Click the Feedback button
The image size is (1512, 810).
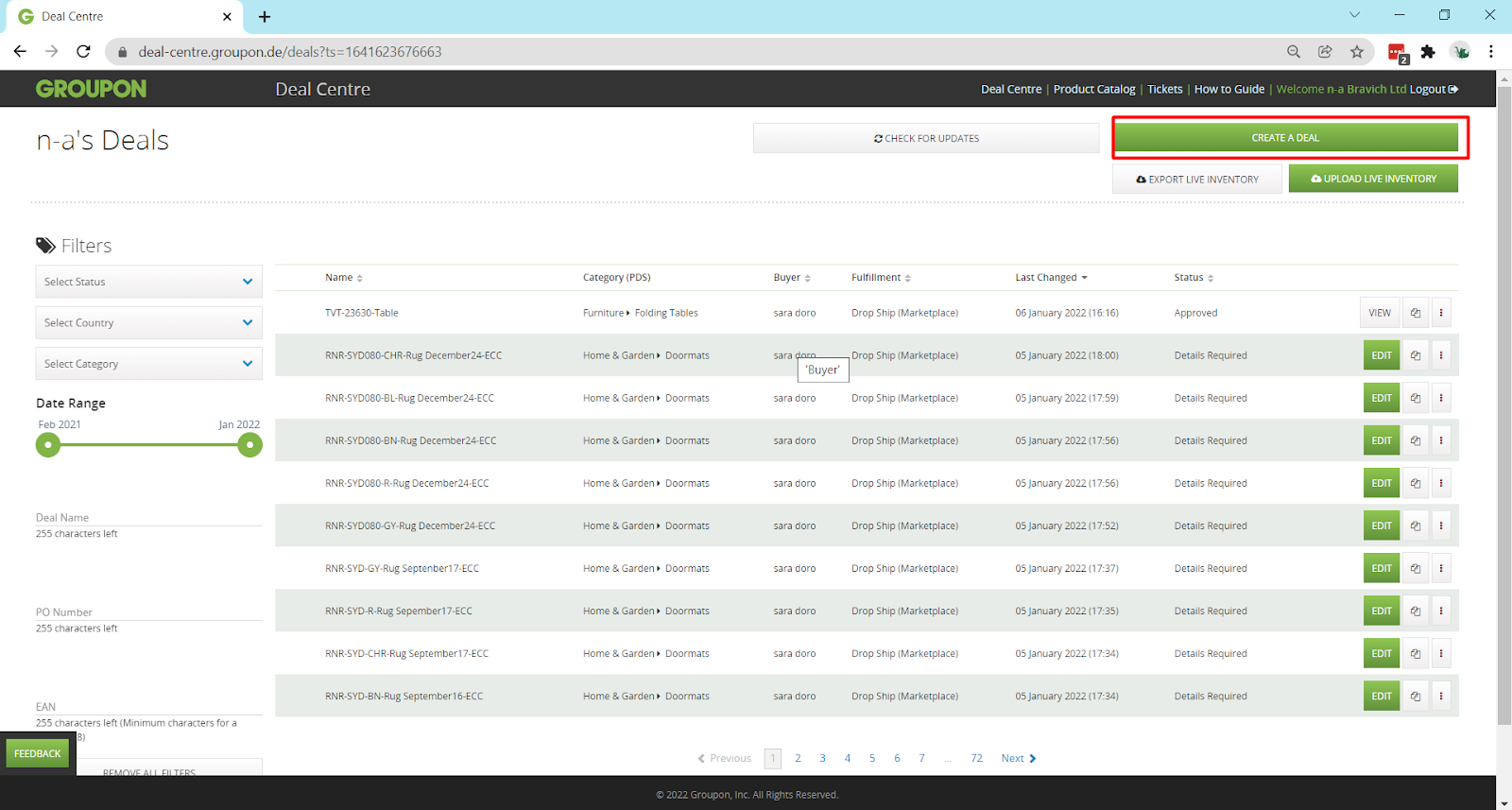(x=38, y=753)
